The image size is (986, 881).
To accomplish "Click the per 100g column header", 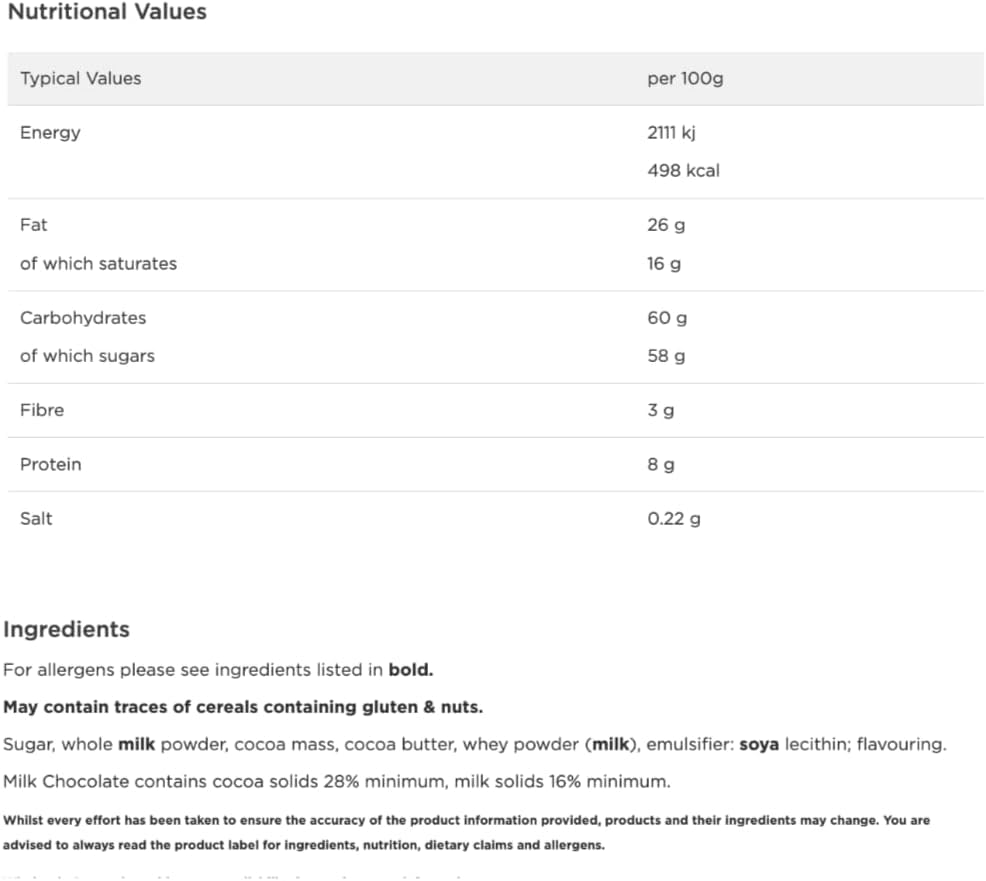I will 685,79.
